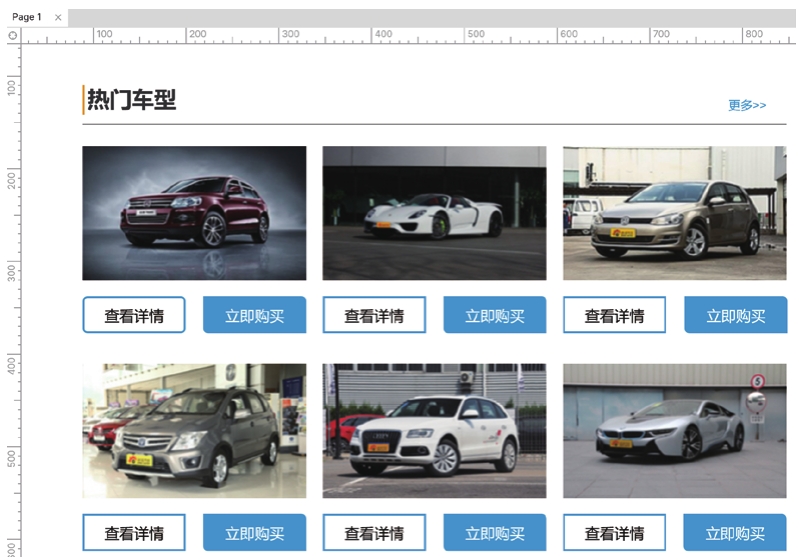This screenshot has width=799, height=560.
Task: Click 查看详情 under the white Porsche
Action: coord(374,315)
